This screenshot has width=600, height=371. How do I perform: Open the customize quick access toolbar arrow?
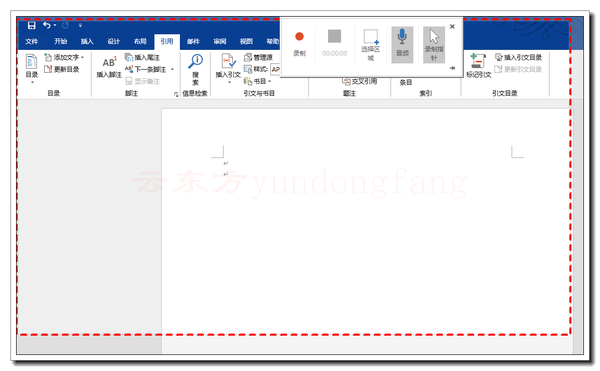coord(80,25)
